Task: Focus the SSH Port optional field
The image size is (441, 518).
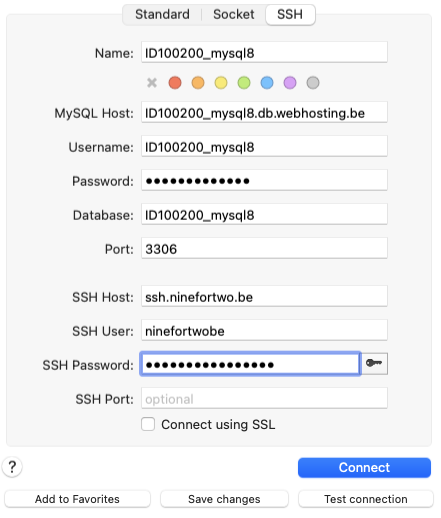Action: [264, 398]
